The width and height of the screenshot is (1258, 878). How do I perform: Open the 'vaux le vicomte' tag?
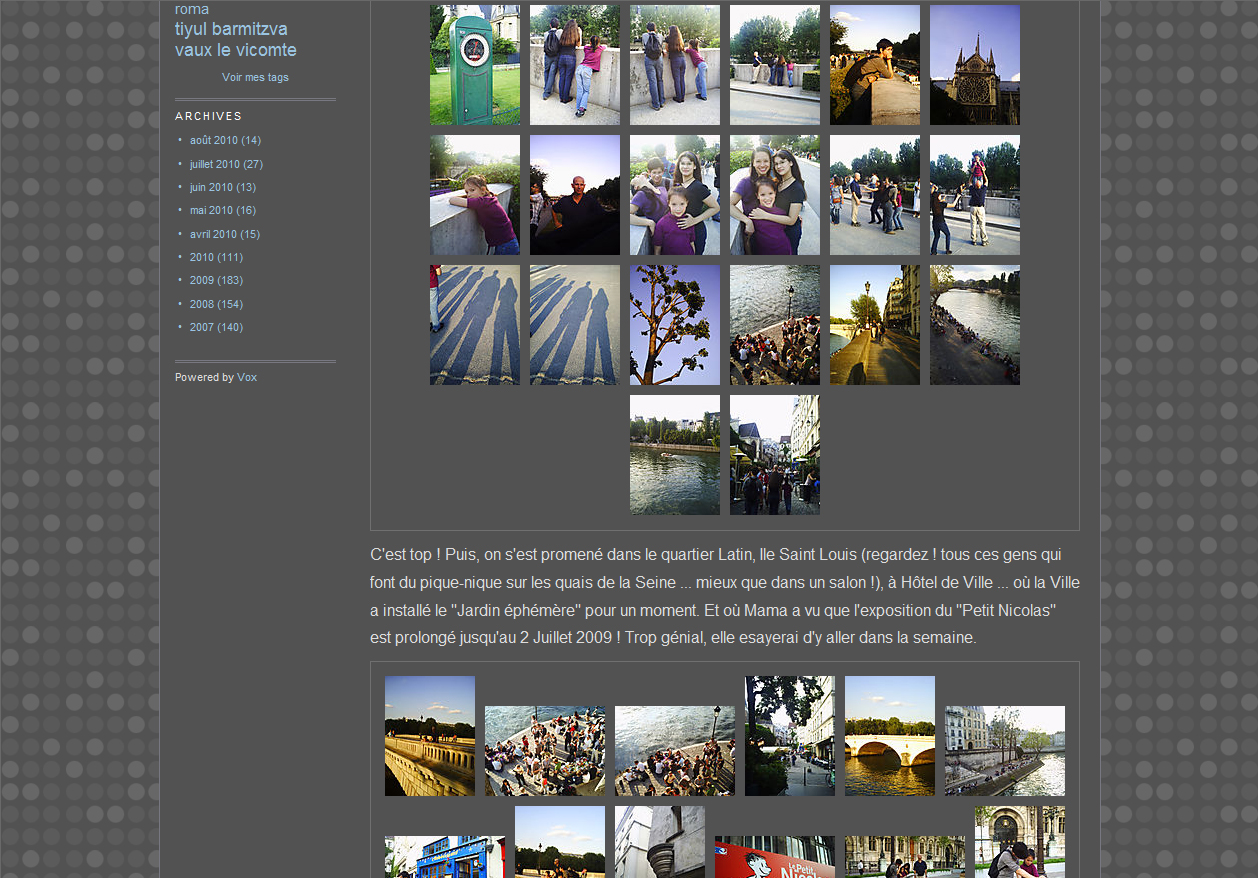(x=235, y=50)
